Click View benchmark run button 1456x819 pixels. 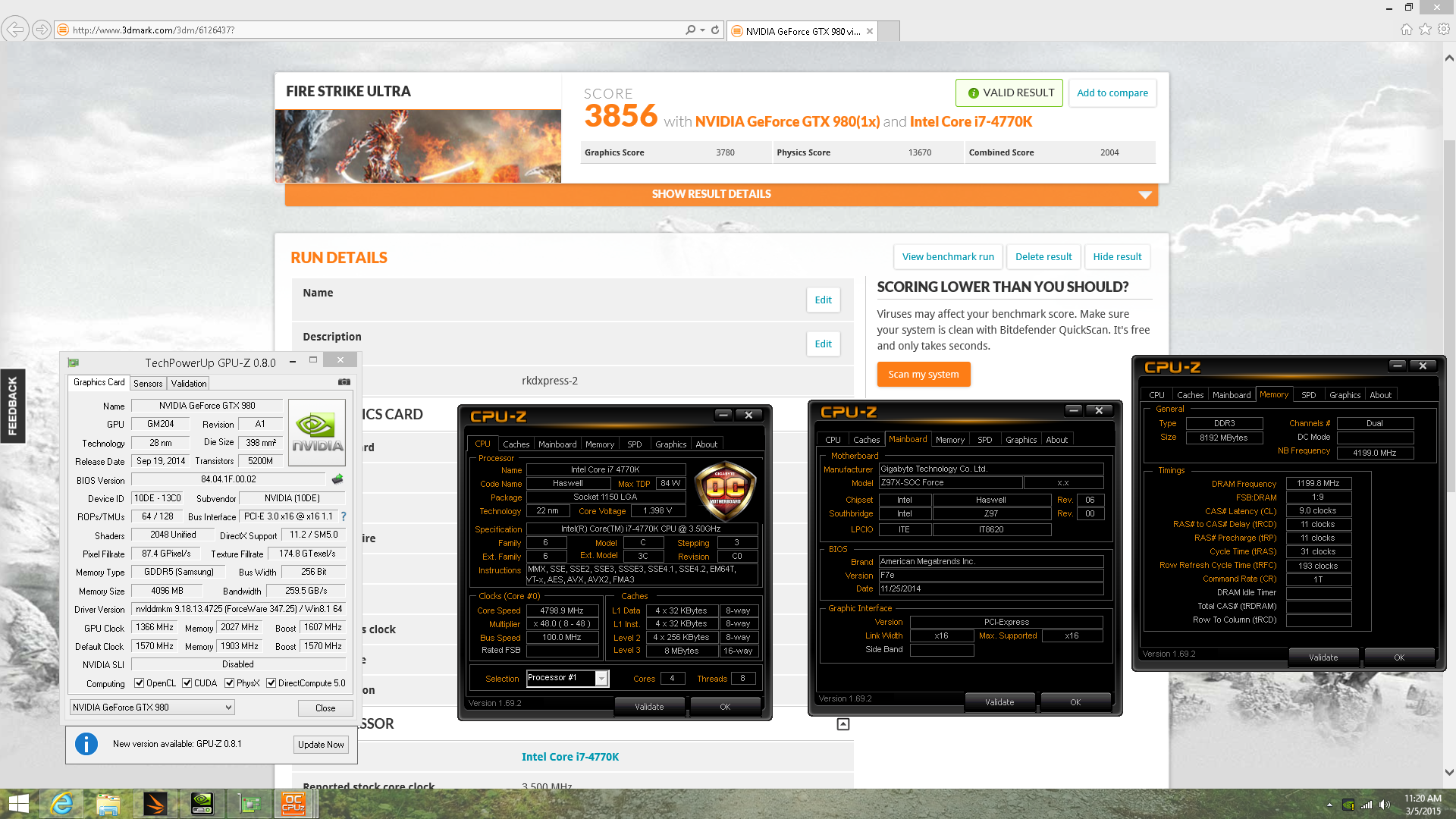point(948,257)
